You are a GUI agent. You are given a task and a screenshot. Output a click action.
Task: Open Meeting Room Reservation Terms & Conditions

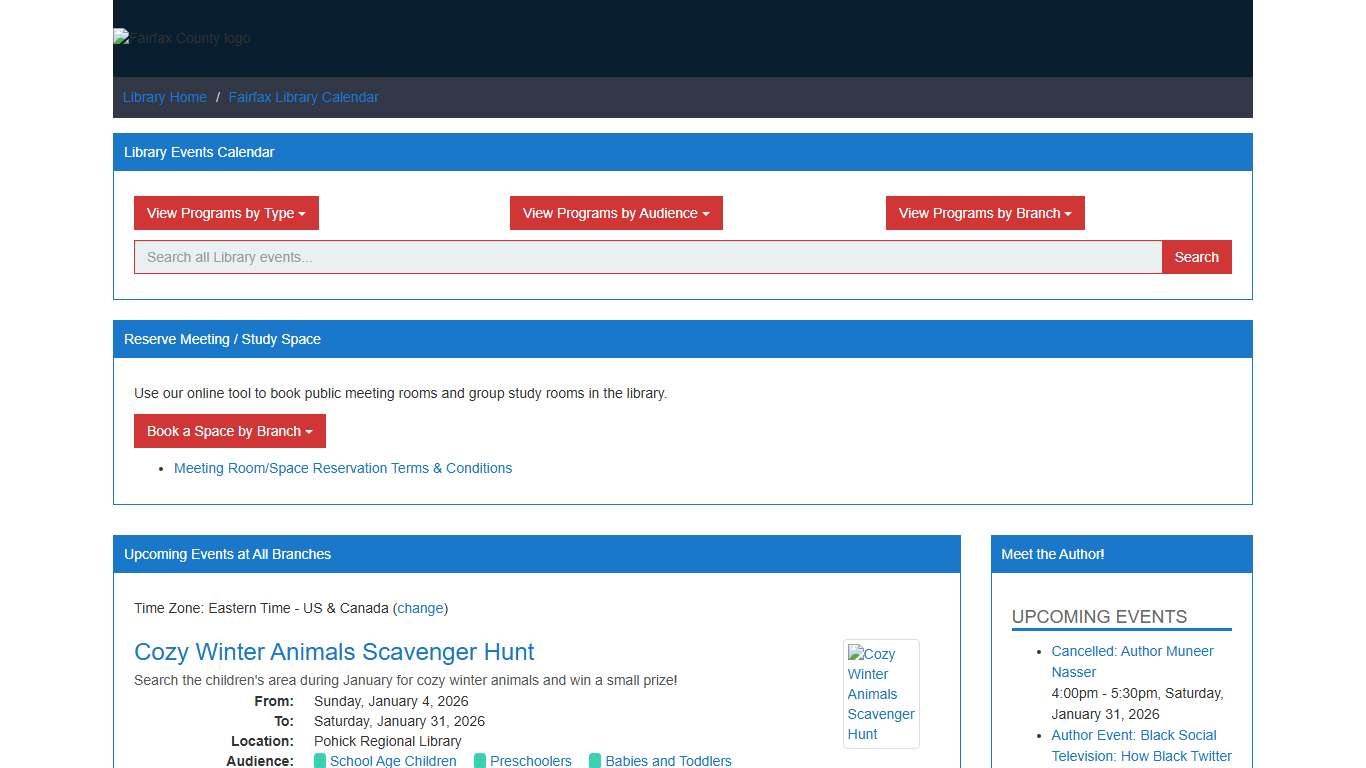click(x=343, y=468)
